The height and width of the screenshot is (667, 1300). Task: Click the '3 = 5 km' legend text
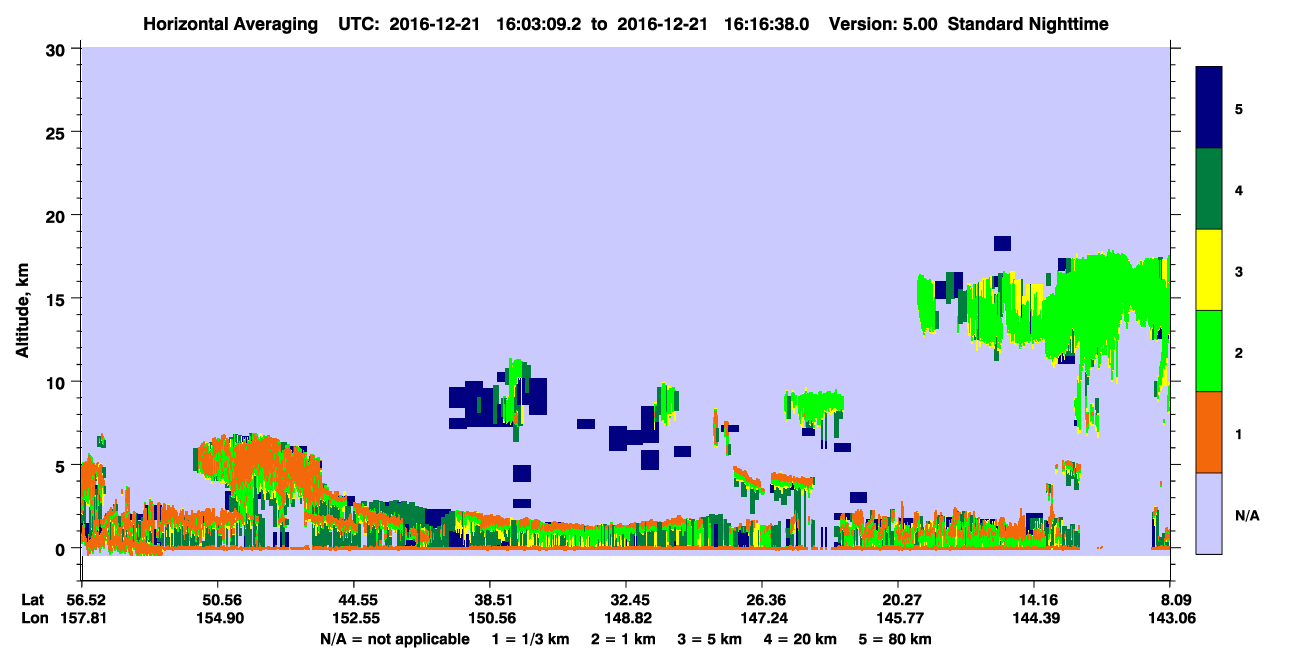pyautogui.click(x=709, y=639)
